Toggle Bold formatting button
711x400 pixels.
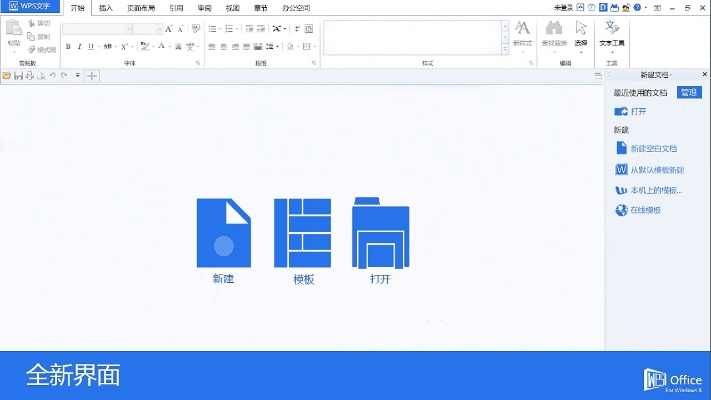pyautogui.click(x=68, y=46)
